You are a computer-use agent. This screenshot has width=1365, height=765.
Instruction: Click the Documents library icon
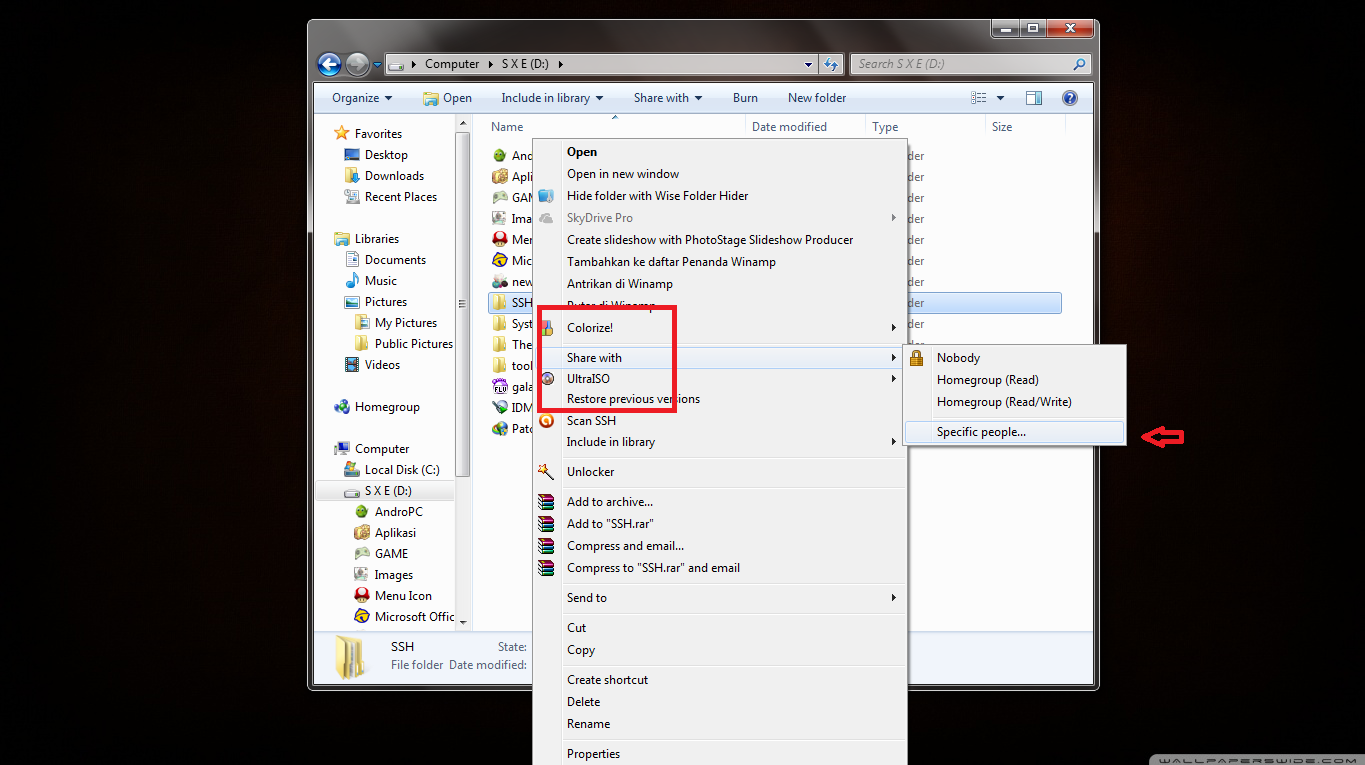[x=352, y=260]
